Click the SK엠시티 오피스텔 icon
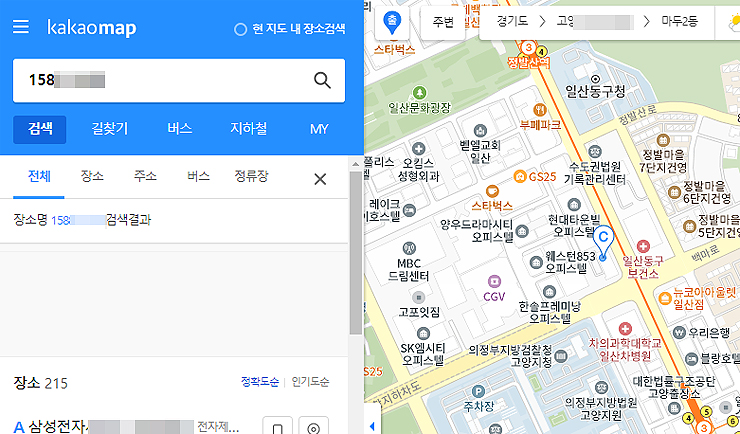Image resolution: width=740 pixels, height=434 pixels. click(x=423, y=333)
